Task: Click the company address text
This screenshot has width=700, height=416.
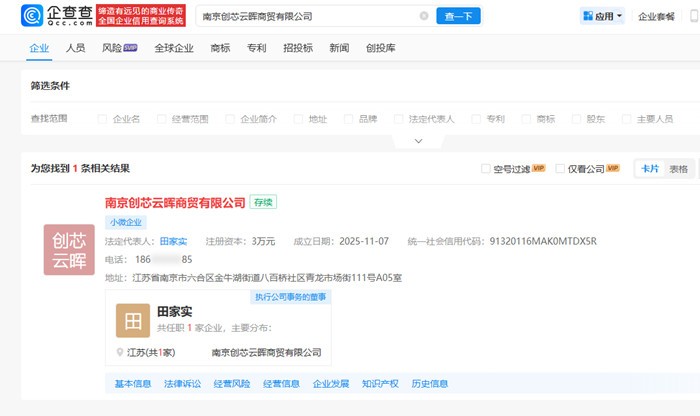Action: (267, 278)
